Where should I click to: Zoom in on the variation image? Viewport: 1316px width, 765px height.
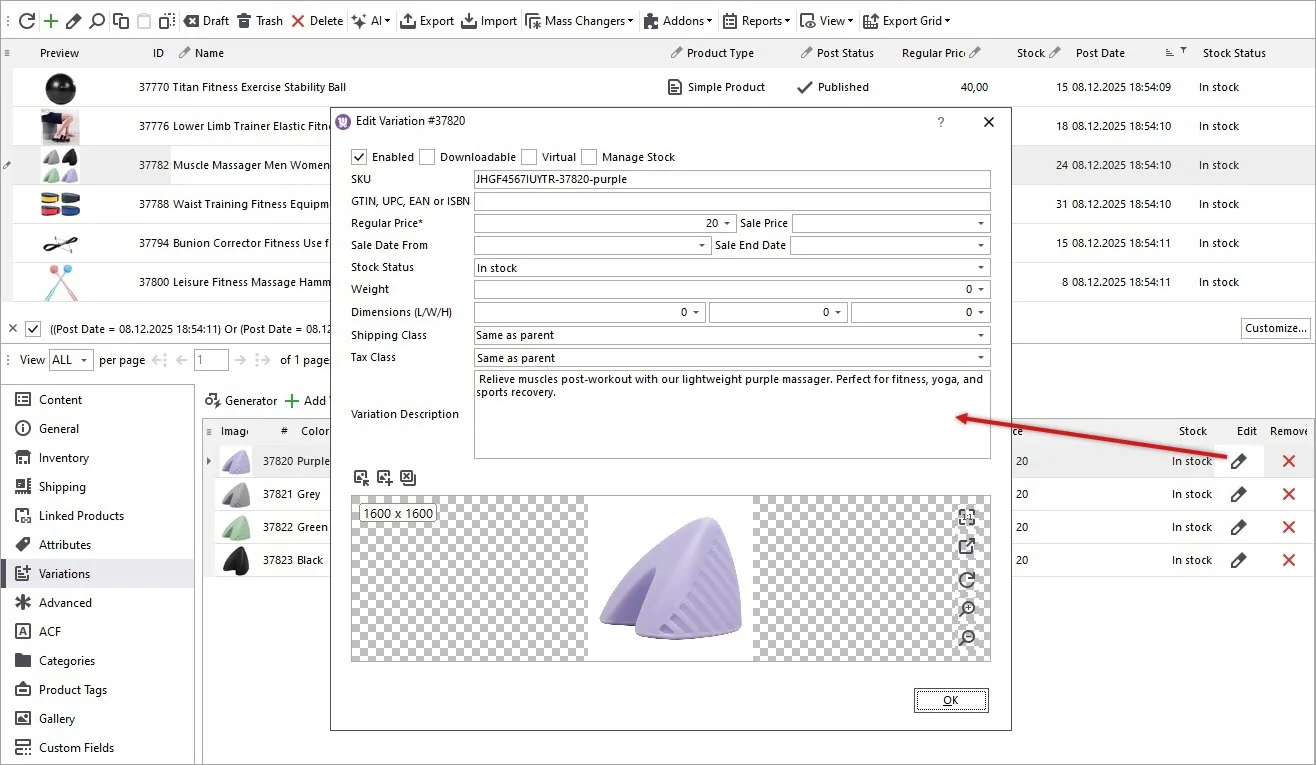(965, 608)
